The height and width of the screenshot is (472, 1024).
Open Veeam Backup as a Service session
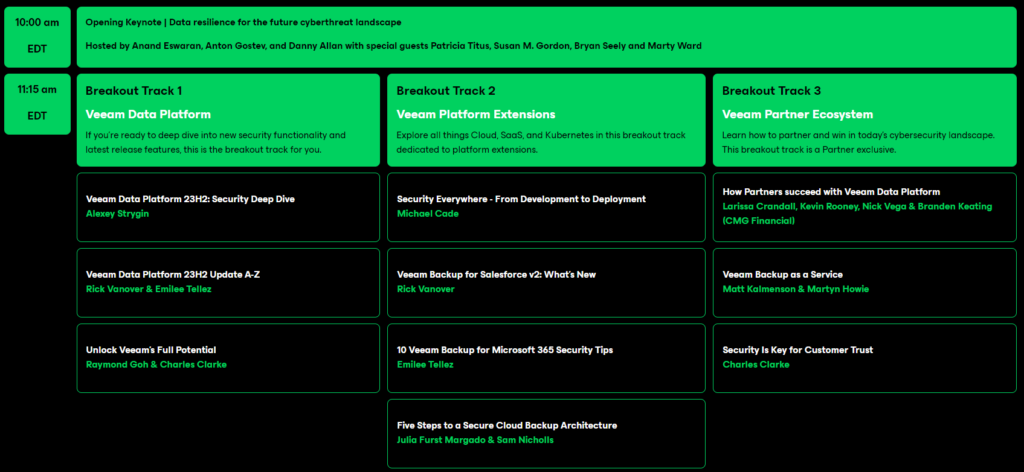[865, 283]
